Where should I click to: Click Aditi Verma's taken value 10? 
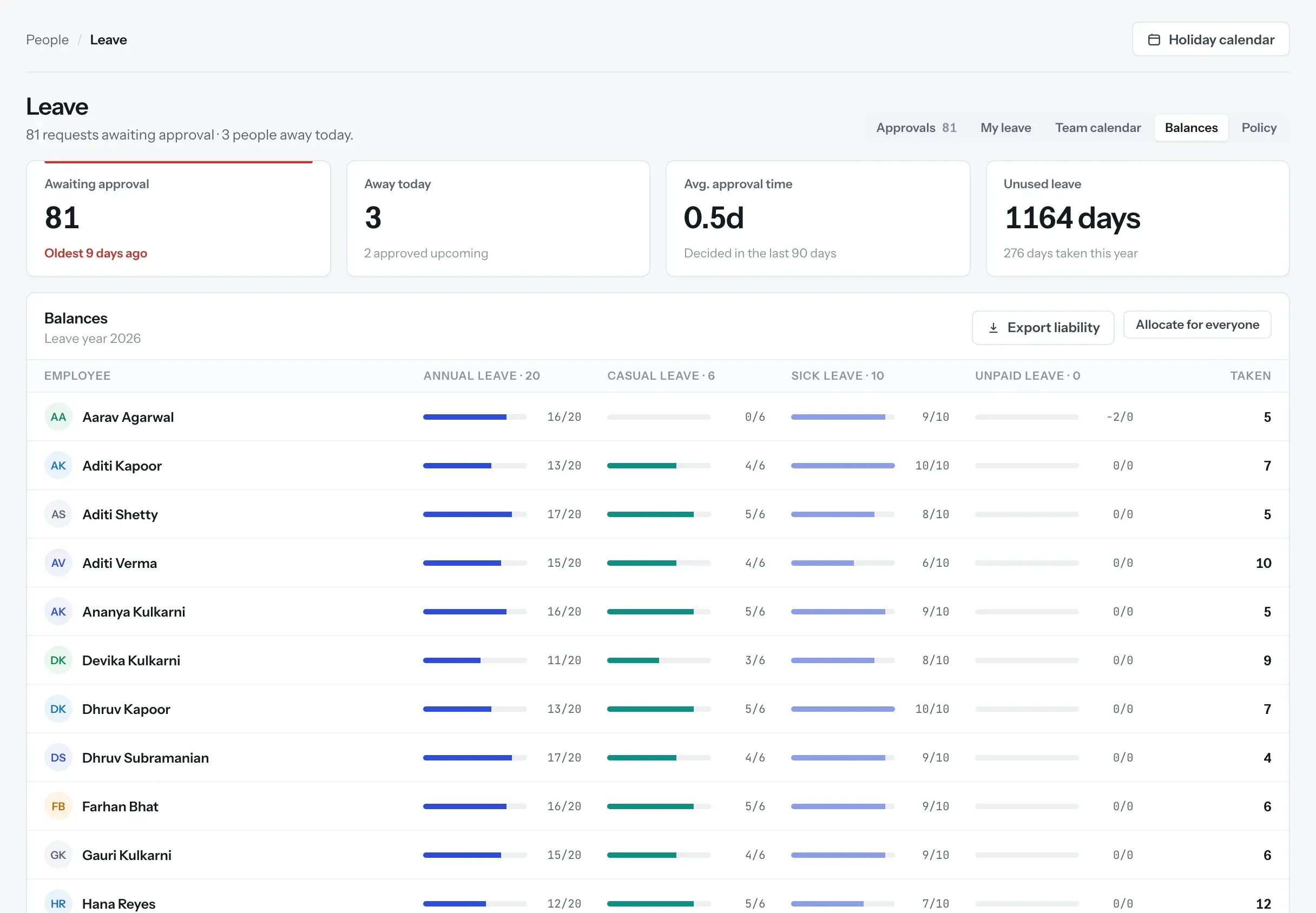click(x=1264, y=563)
